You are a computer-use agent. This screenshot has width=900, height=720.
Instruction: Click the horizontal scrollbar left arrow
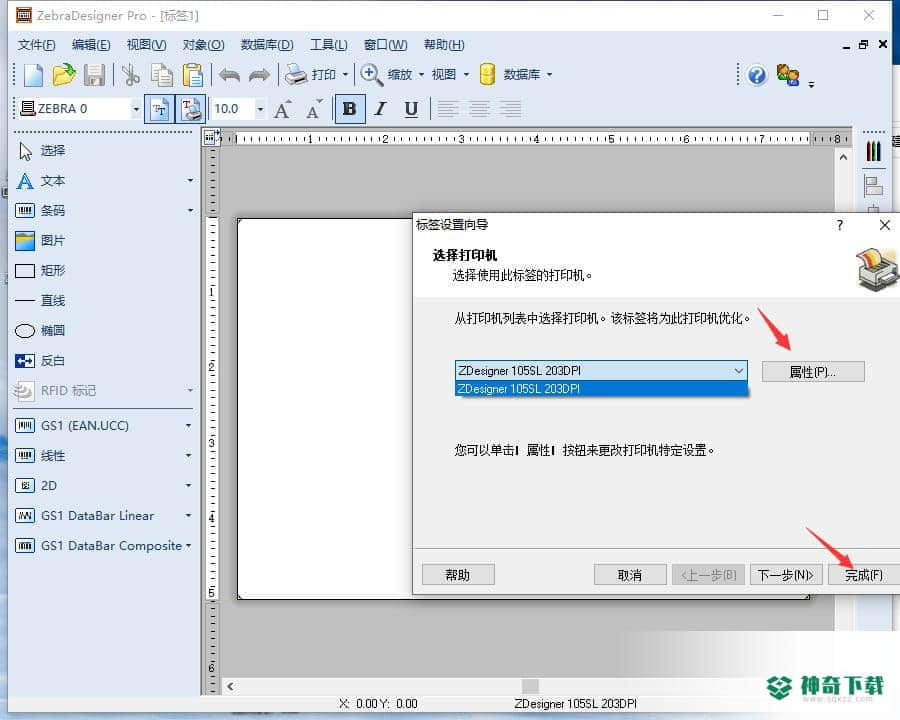pos(230,686)
